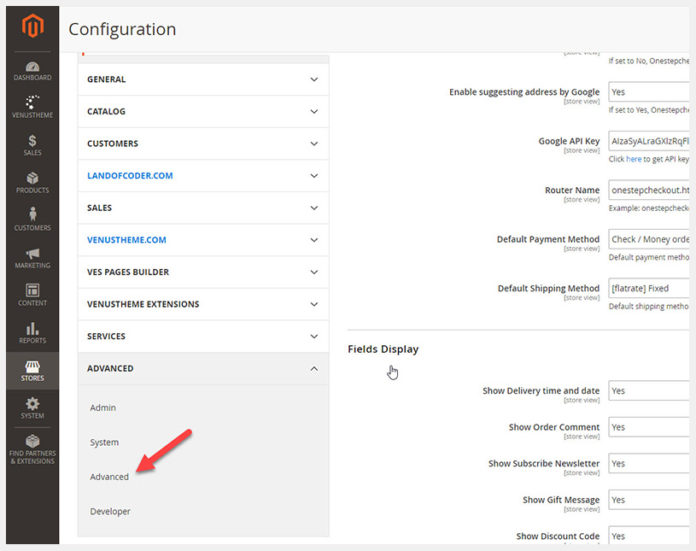
Task: Click the Google API Key input field
Action: click(x=649, y=142)
